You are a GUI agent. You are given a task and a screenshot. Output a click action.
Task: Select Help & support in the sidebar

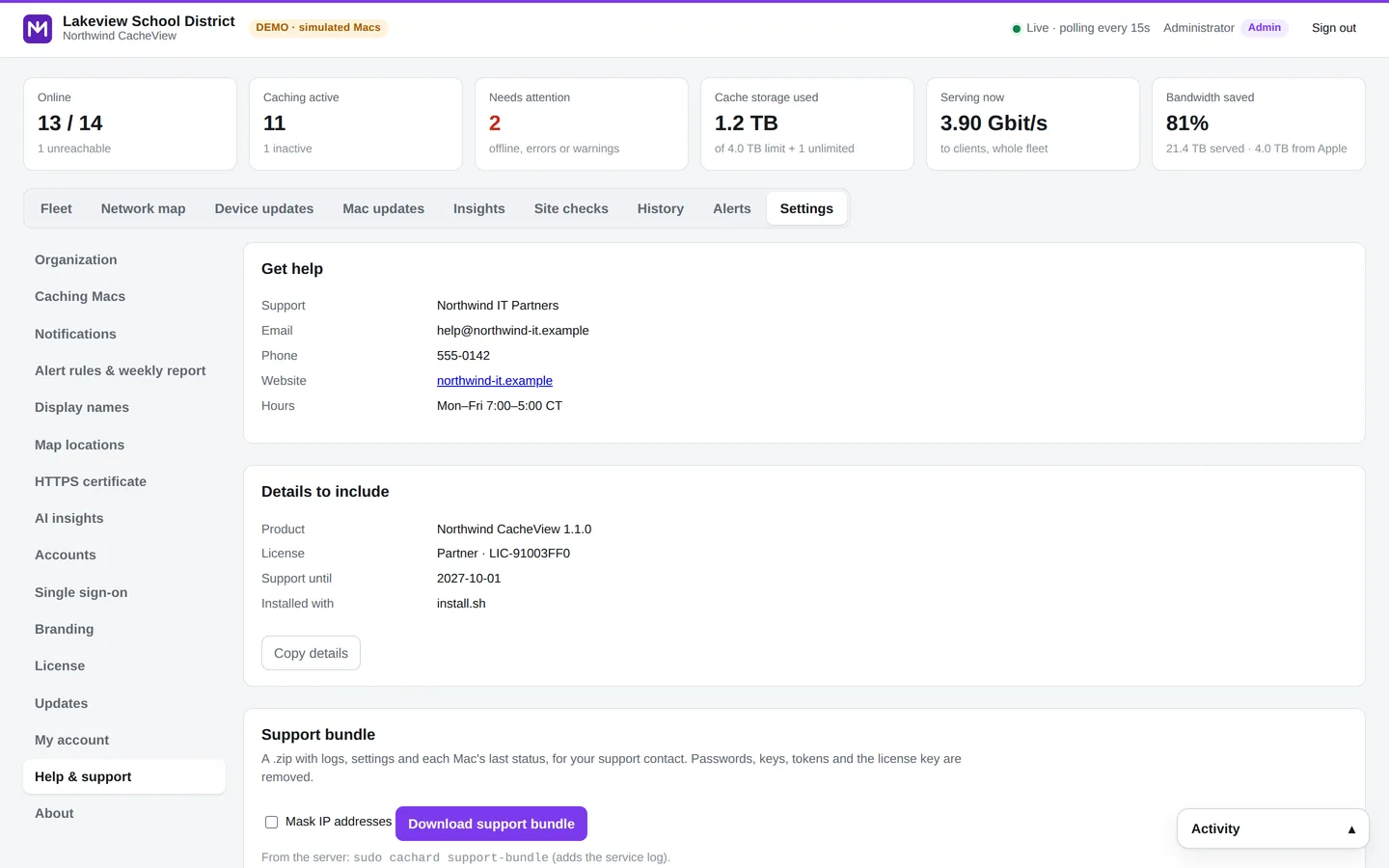124,776
